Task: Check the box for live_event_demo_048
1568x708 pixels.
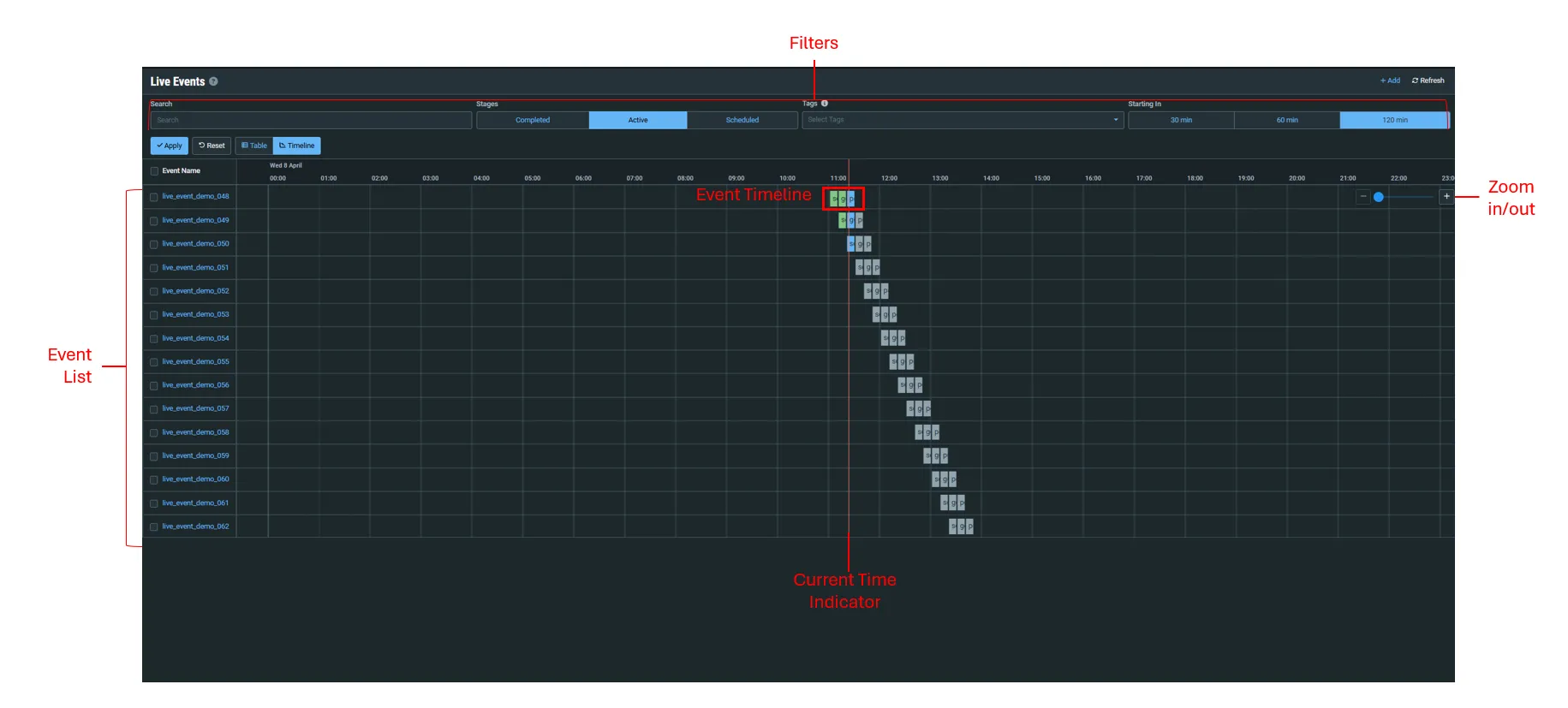Action: pos(154,197)
